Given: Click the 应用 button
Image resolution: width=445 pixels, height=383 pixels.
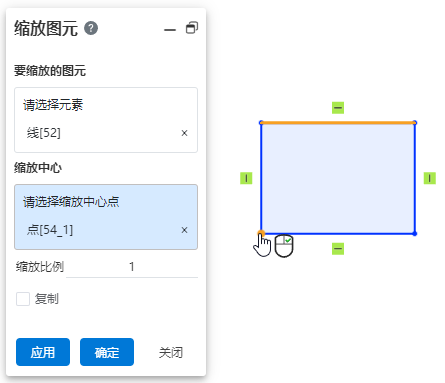Looking at the screenshot, I should tap(43, 352).
